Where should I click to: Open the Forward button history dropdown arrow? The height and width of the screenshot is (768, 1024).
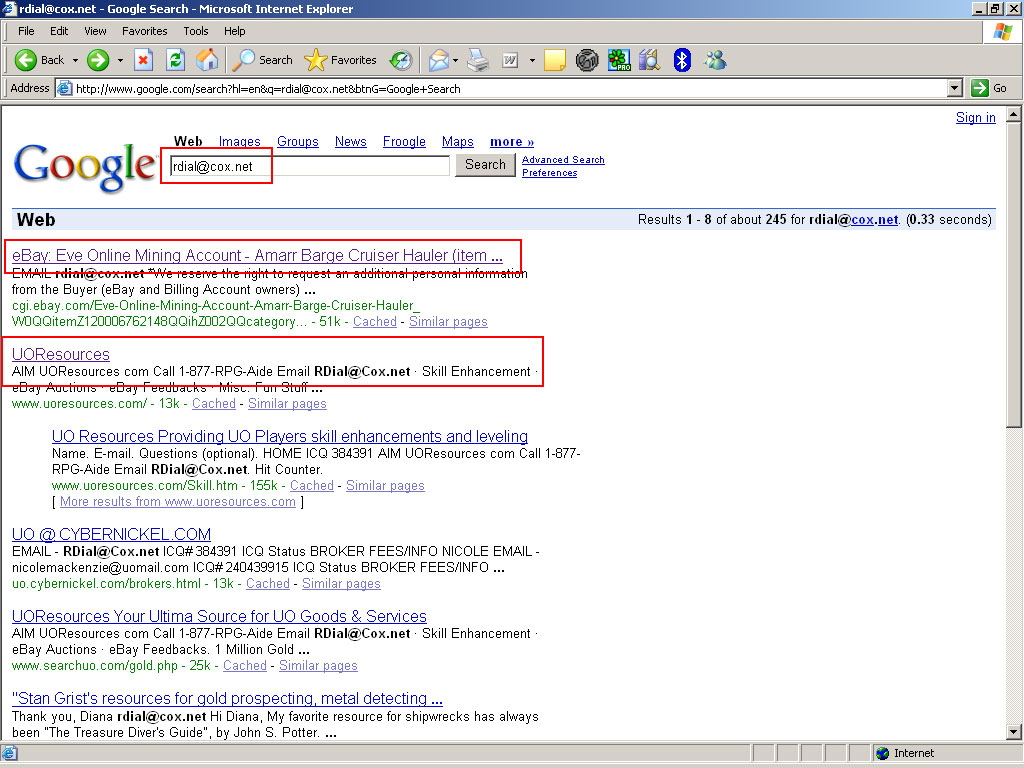point(120,60)
